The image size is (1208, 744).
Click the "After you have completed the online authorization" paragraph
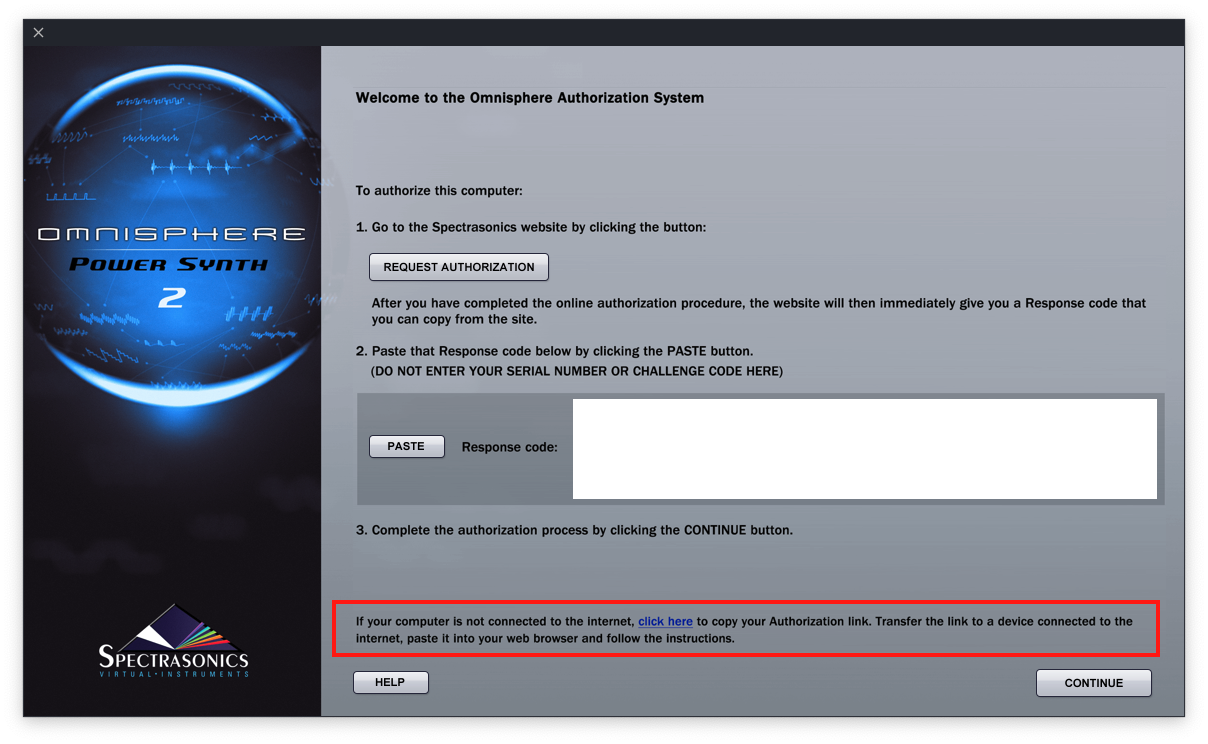pyautogui.click(x=758, y=311)
